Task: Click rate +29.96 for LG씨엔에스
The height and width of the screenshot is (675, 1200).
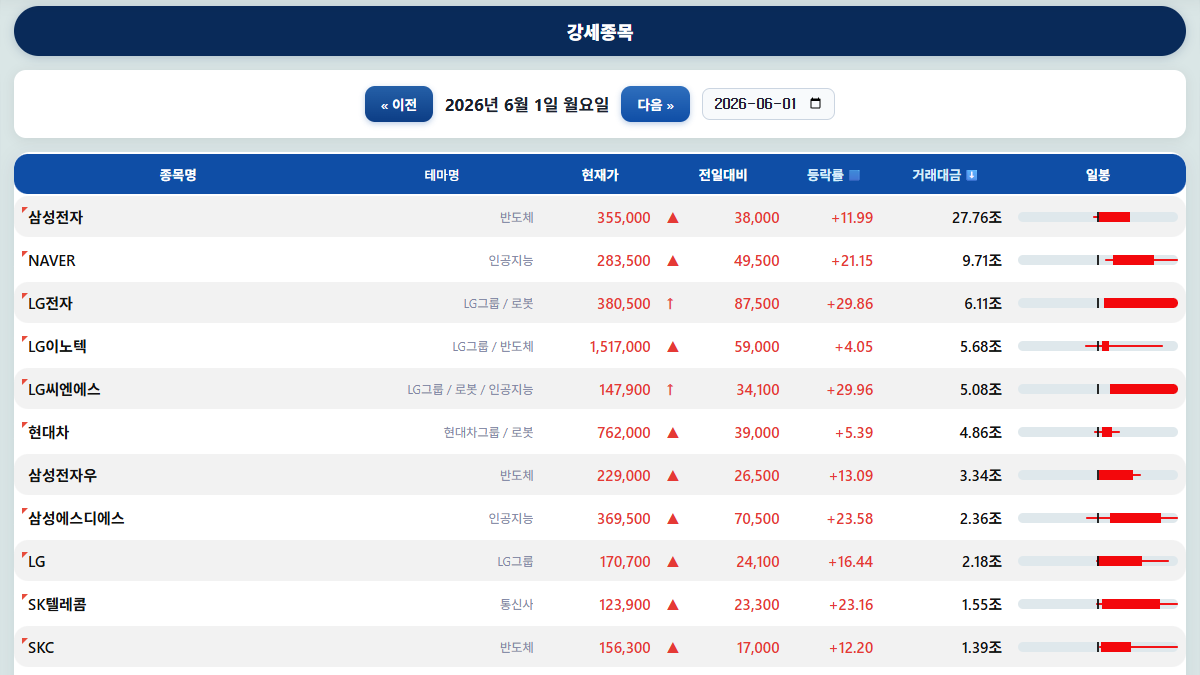Action: coord(850,389)
